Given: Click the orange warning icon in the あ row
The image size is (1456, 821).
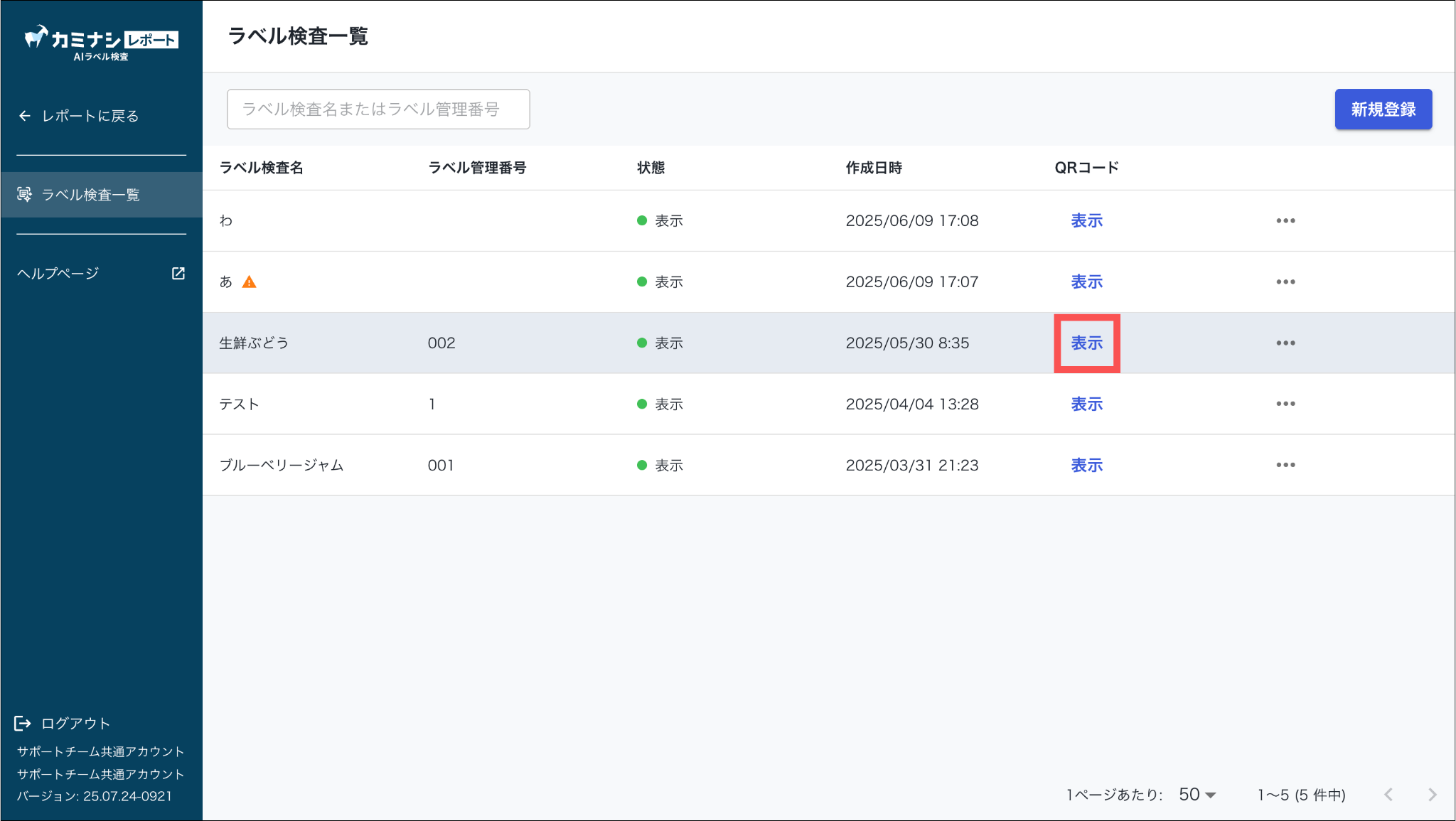Looking at the screenshot, I should [249, 282].
